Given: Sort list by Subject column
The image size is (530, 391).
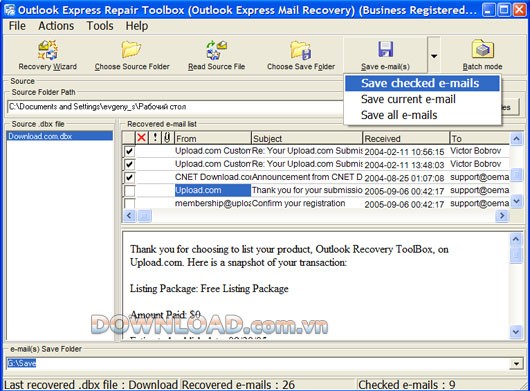Looking at the screenshot, I should [307, 138].
